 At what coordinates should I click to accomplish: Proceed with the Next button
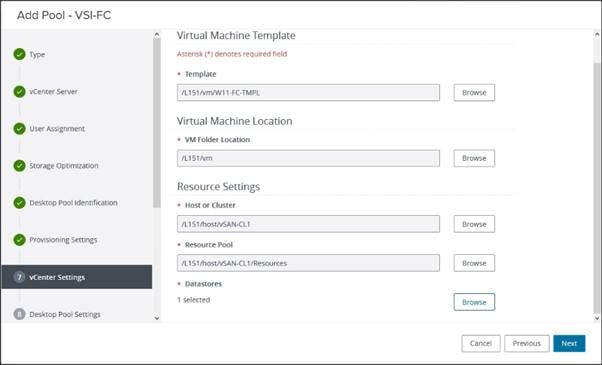pos(569,344)
